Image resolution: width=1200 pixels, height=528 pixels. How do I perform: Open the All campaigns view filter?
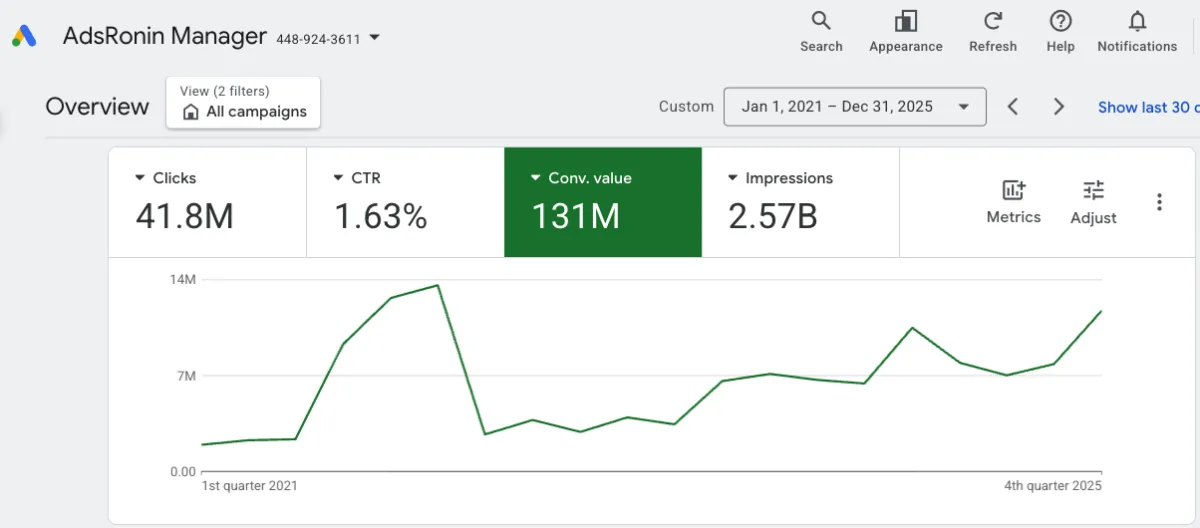pos(243,102)
